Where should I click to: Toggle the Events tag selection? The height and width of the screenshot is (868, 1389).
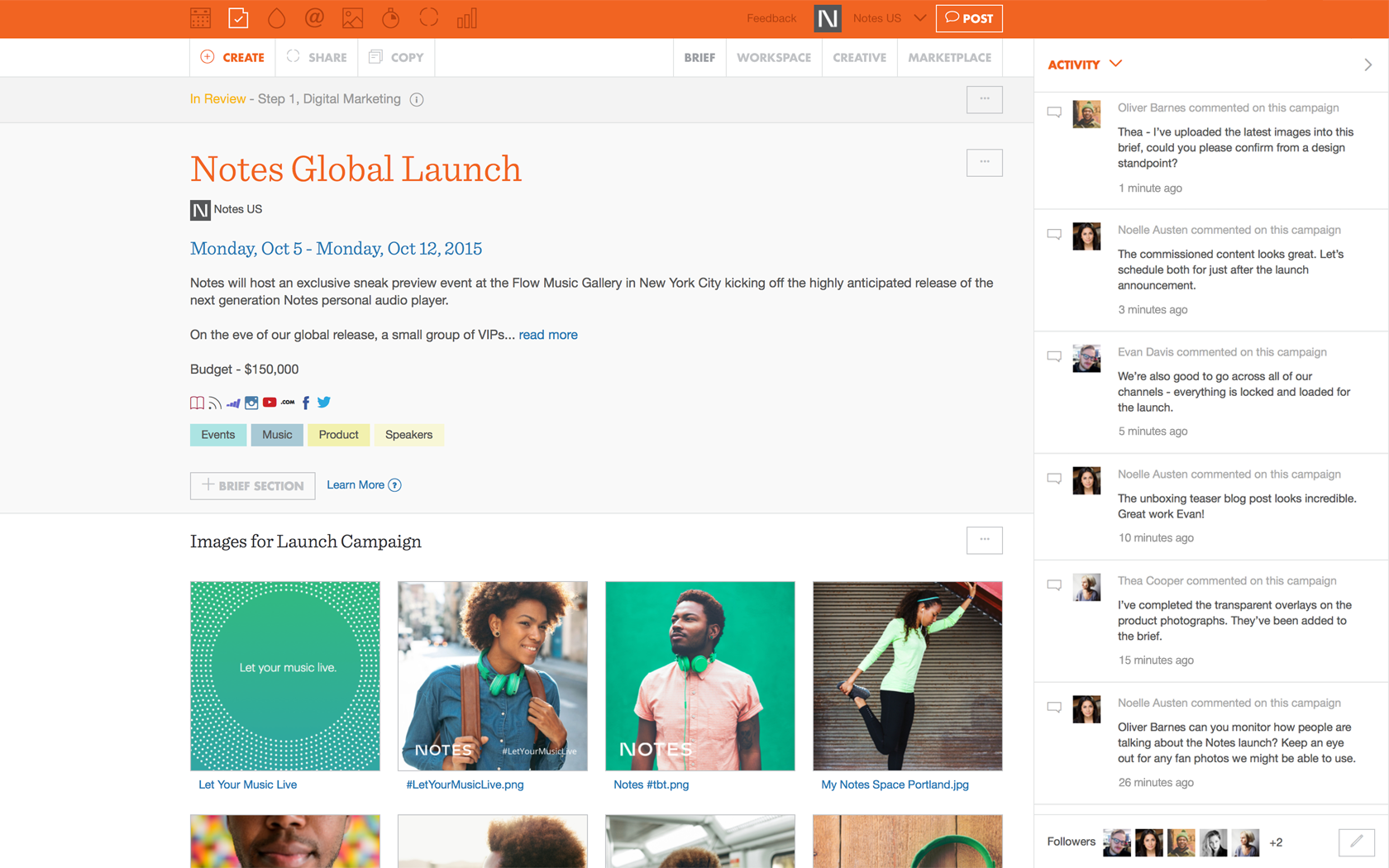tap(217, 434)
